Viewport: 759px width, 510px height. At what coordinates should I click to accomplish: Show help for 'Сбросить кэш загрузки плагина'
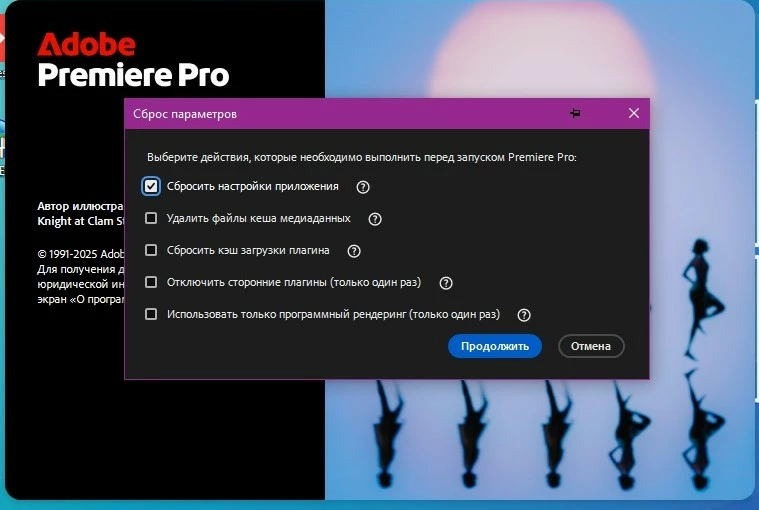[354, 251]
